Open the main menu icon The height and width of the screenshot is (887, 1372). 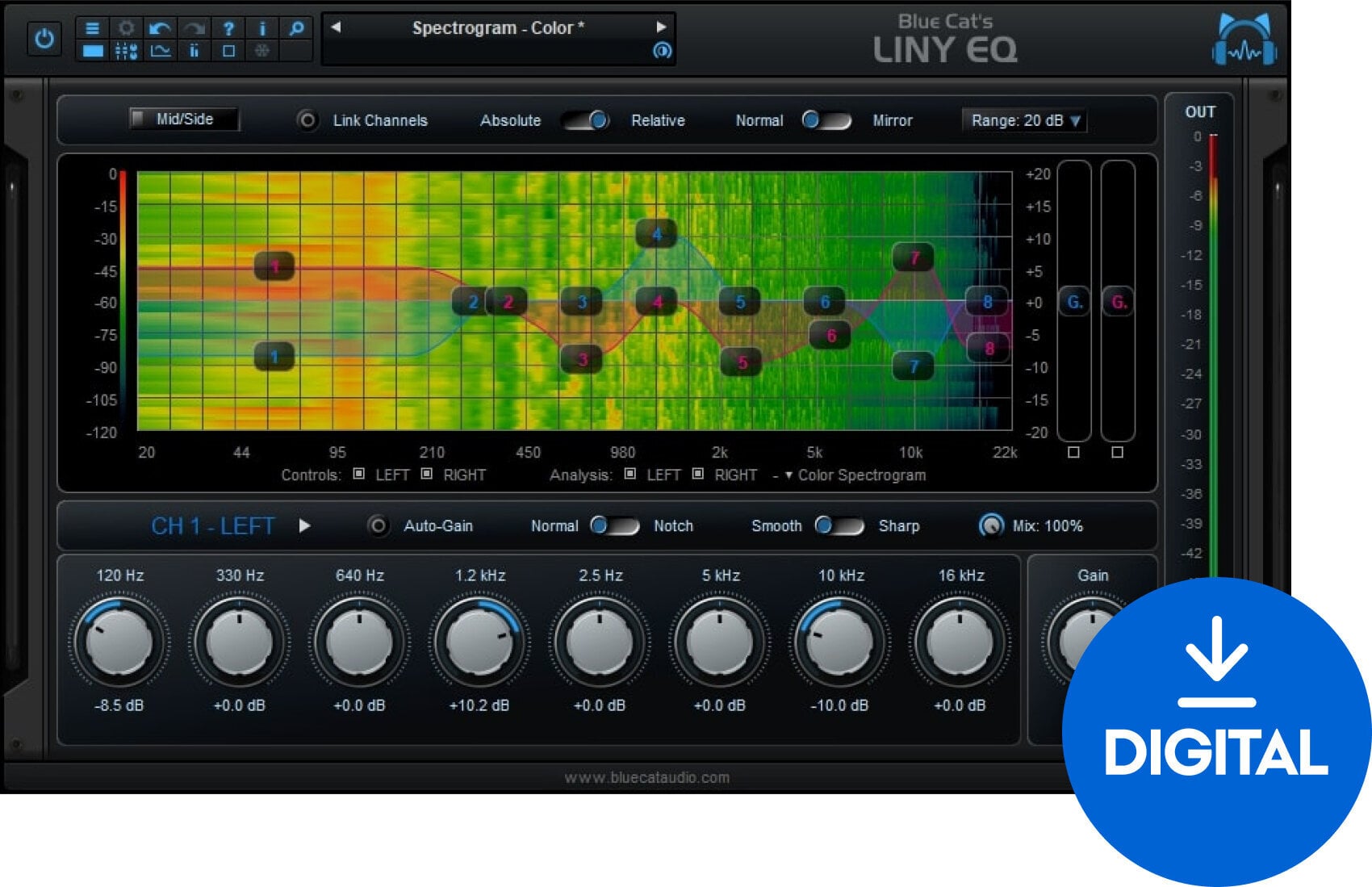(93, 28)
